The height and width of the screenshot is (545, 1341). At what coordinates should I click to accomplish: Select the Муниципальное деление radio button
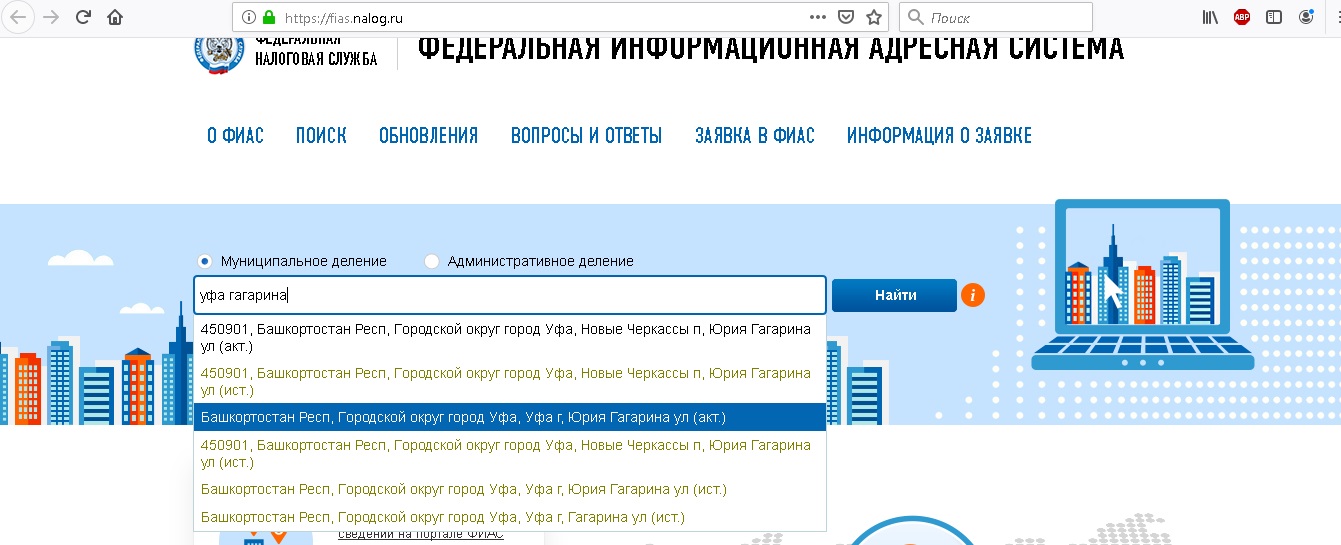(205, 261)
